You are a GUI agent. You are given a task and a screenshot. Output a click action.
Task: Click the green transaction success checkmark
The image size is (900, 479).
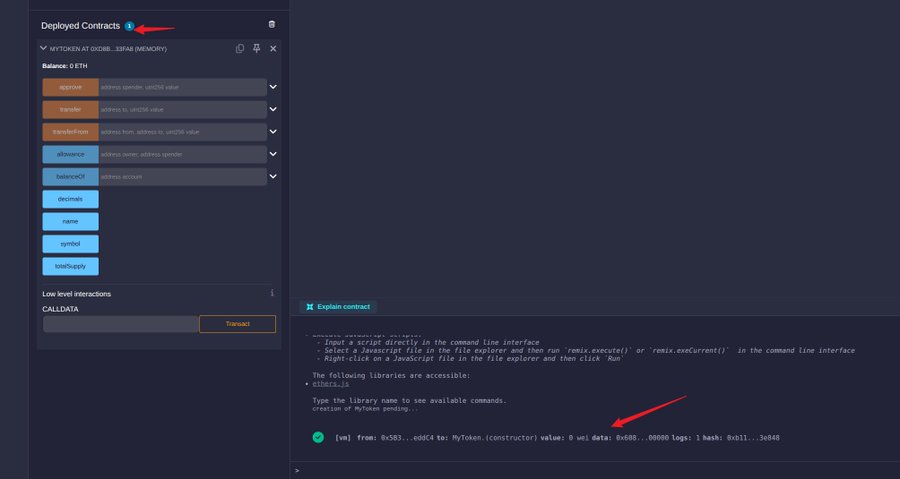pyautogui.click(x=318, y=437)
